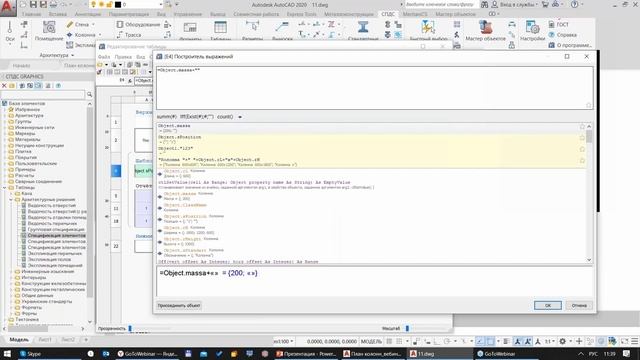Adjust the Масштаб scale slider

[407, 328]
